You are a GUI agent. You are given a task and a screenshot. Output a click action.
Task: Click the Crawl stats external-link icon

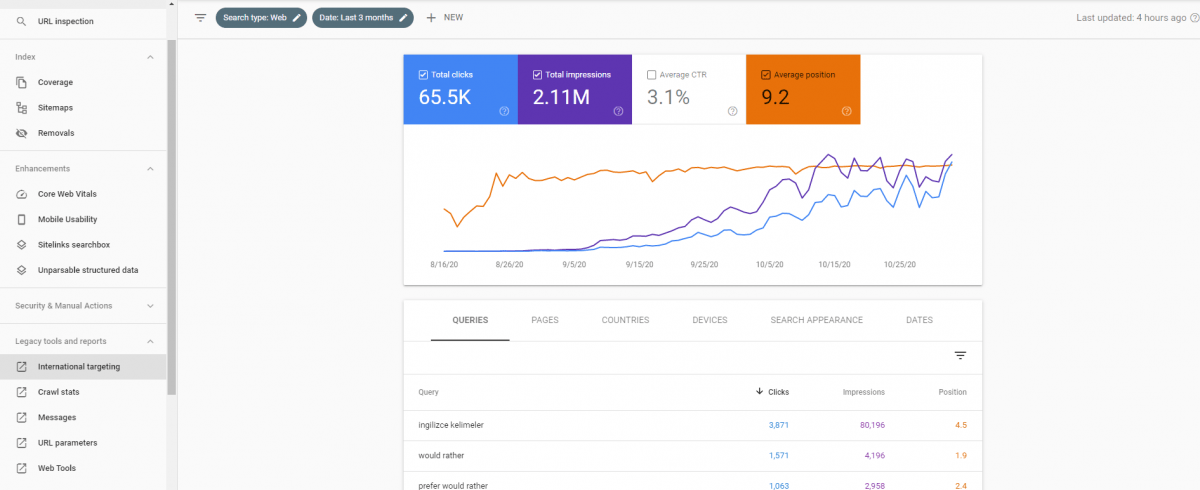pos(21,392)
